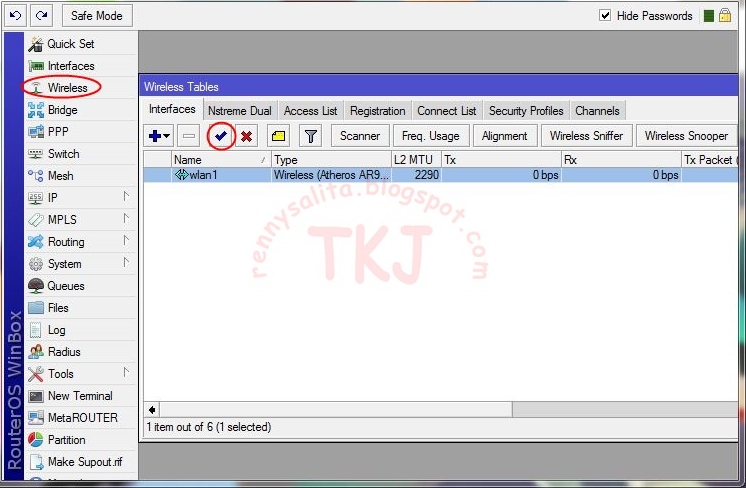The width and height of the screenshot is (746, 488).
Task: Open Wireless Snooper
Action: 687,136
